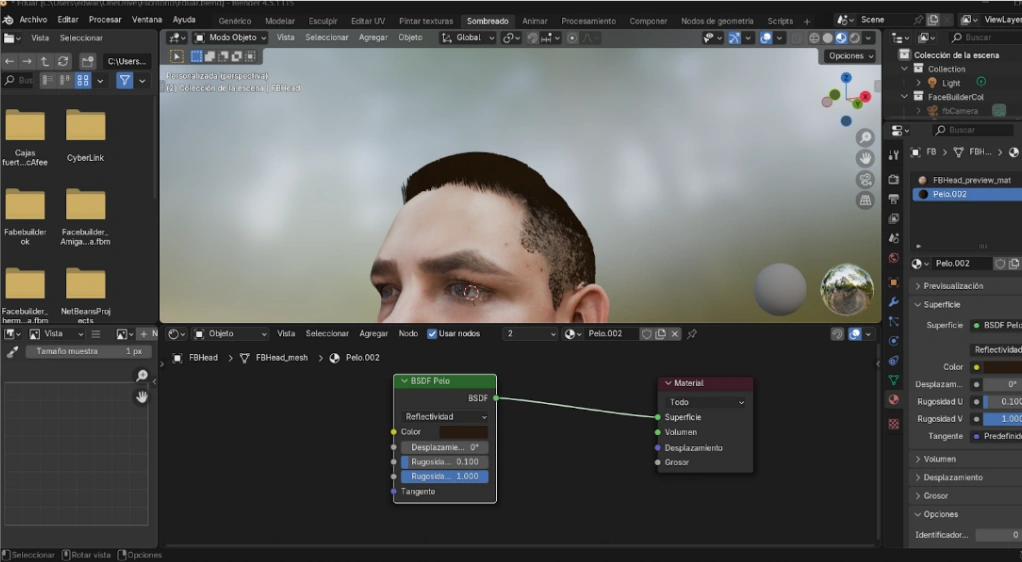Click the viewport zoom magnifier gizmo
Image resolution: width=1022 pixels, height=562 pixels.
[x=865, y=138]
